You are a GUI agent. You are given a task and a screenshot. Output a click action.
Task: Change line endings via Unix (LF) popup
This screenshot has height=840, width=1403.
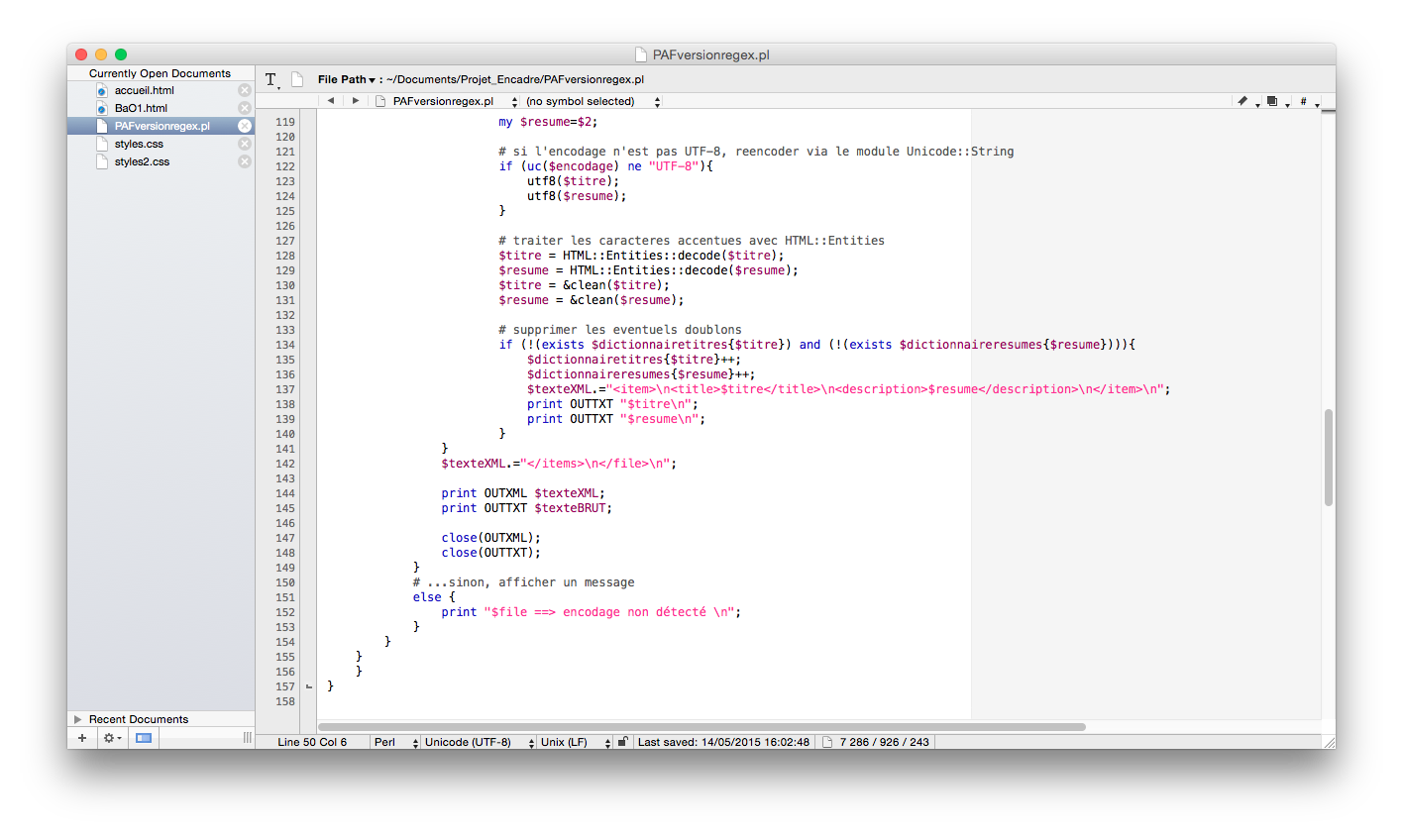coord(576,742)
